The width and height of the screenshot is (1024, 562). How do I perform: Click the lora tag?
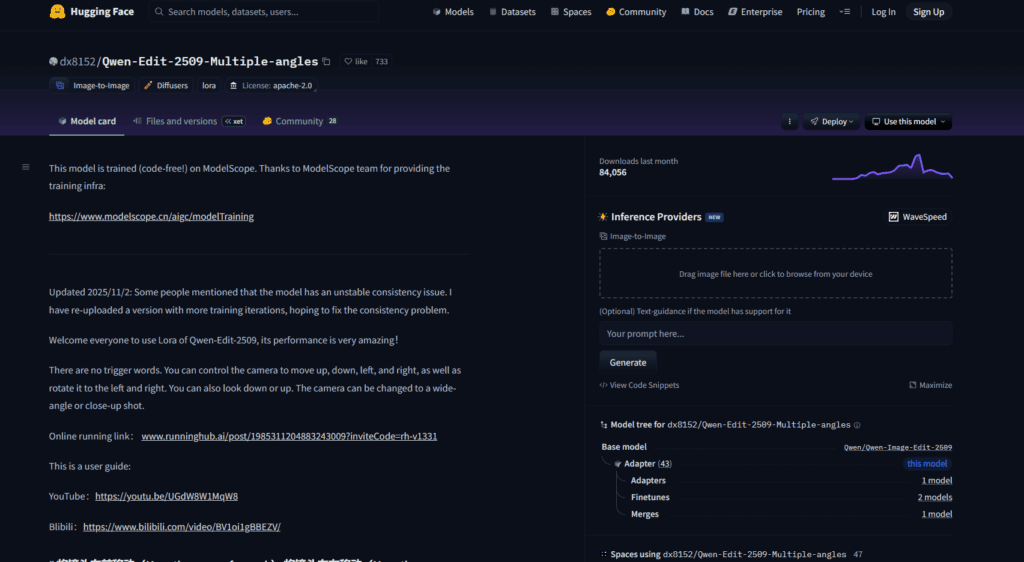click(x=208, y=86)
